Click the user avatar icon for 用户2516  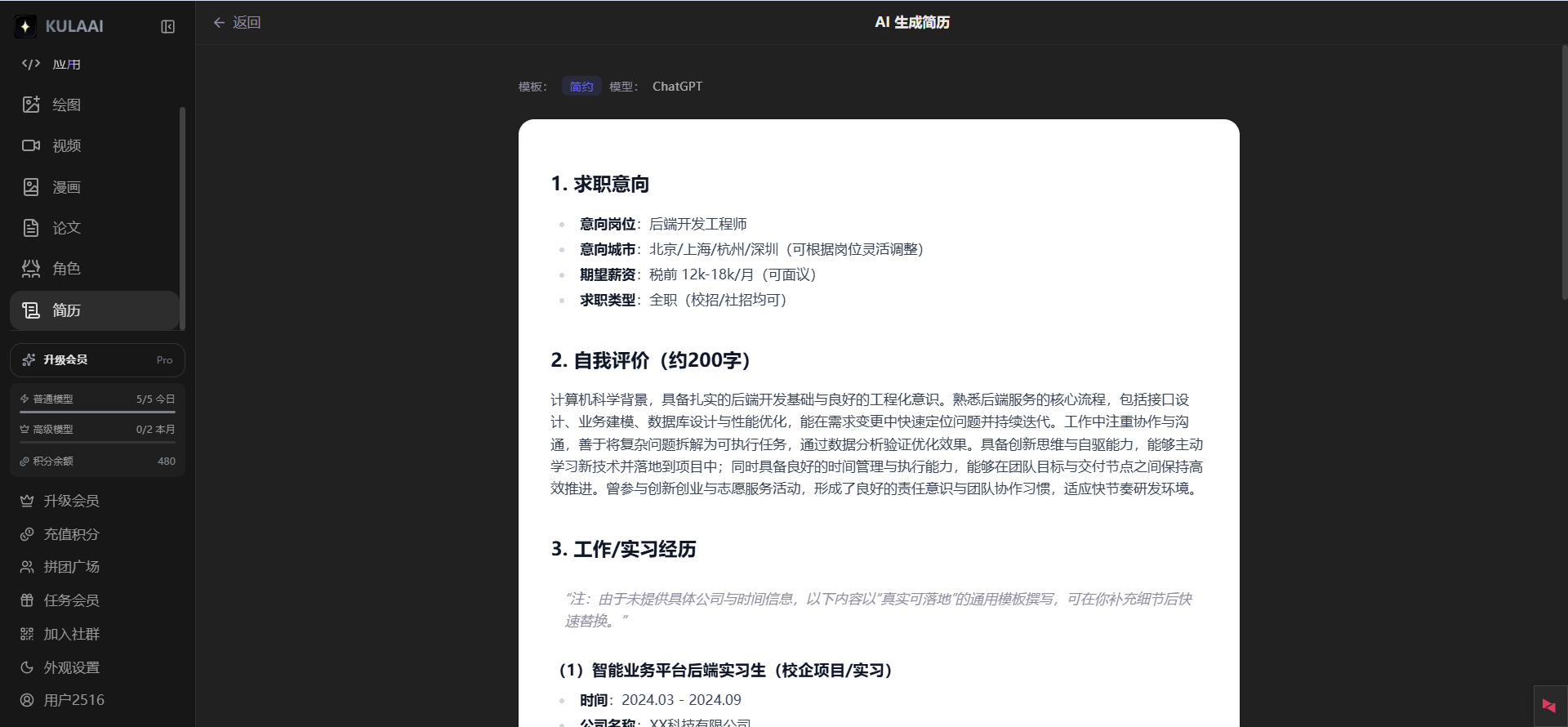(27, 700)
